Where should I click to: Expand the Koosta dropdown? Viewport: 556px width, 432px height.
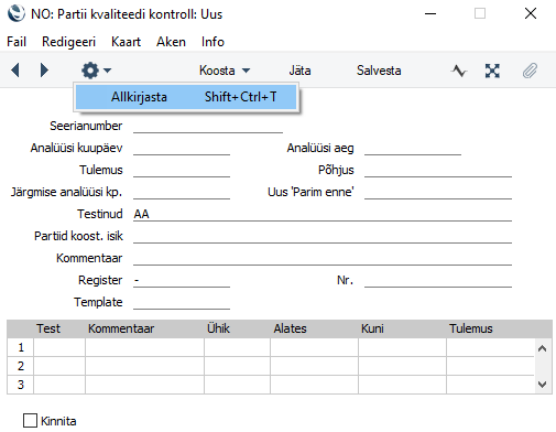[x=224, y=70]
